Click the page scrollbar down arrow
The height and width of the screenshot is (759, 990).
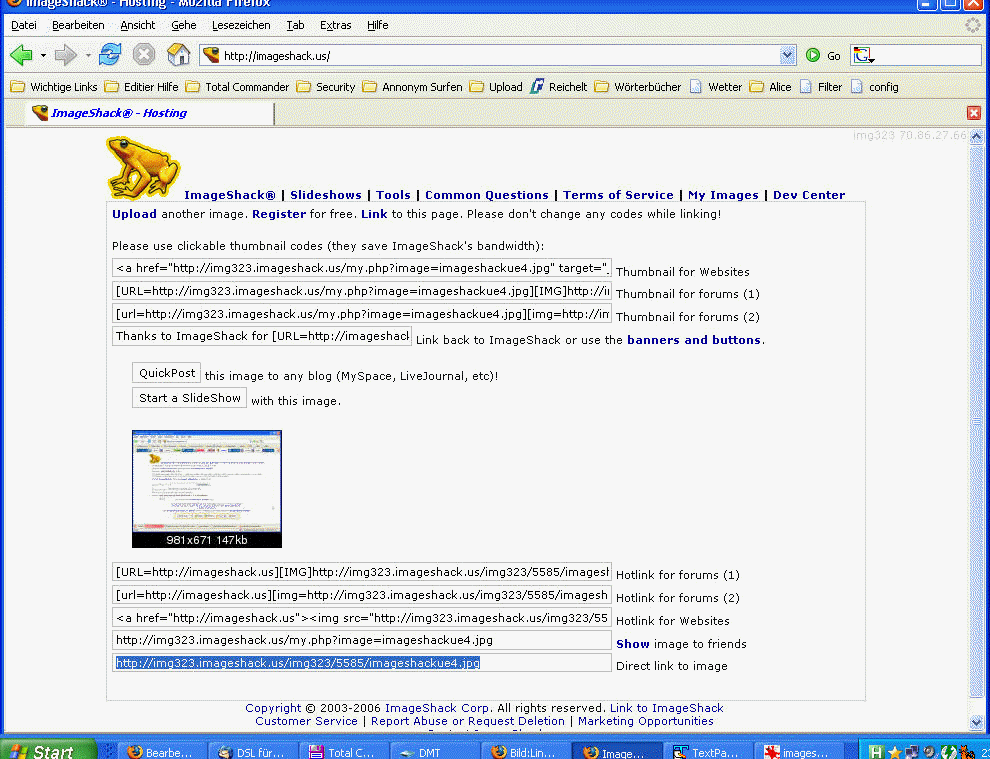pyautogui.click(x=976, y=722)
